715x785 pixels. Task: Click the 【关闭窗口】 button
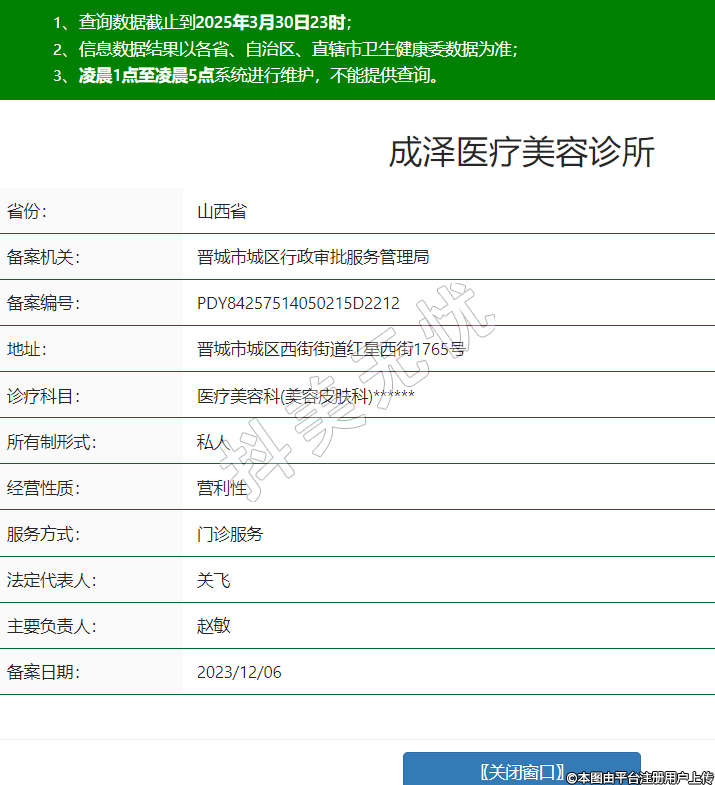point(521,770)
